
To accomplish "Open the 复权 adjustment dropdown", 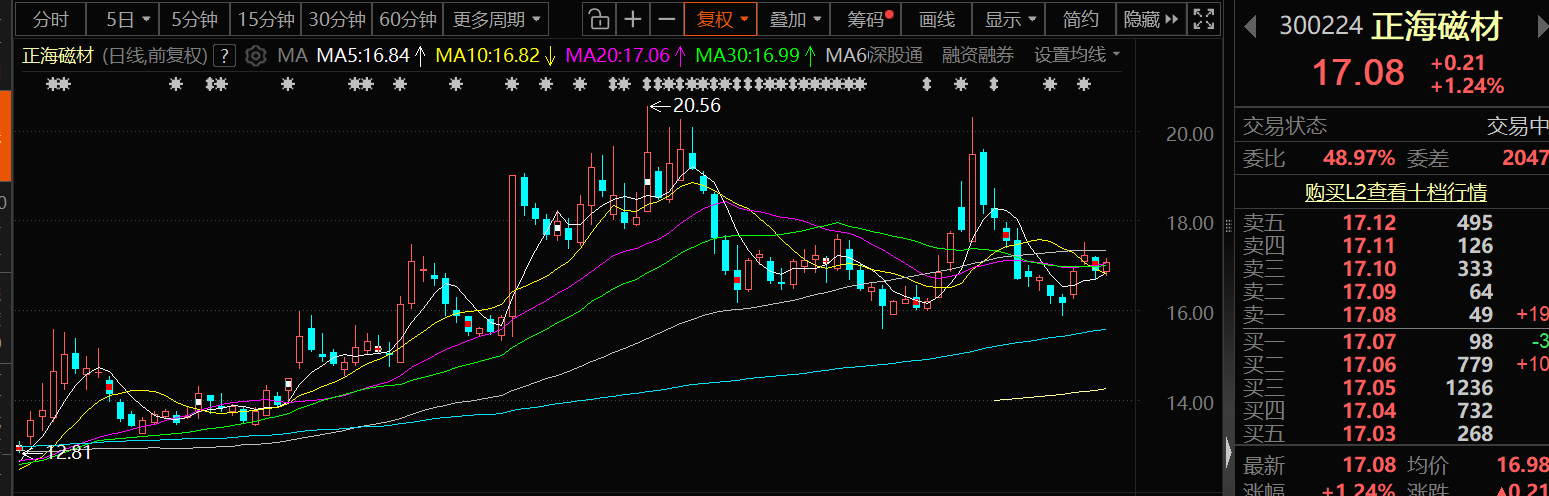I will point(722,19).
